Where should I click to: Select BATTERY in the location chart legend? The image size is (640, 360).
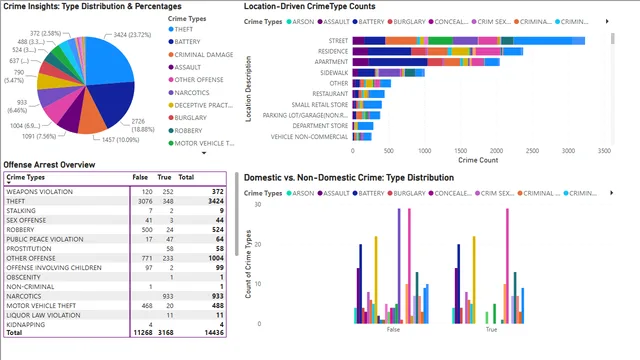[x=369, y=22]
